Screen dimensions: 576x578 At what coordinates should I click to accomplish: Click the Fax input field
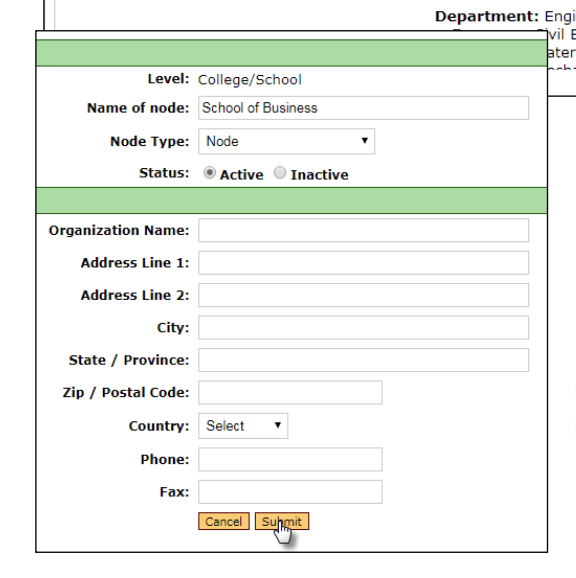[290, 492]
